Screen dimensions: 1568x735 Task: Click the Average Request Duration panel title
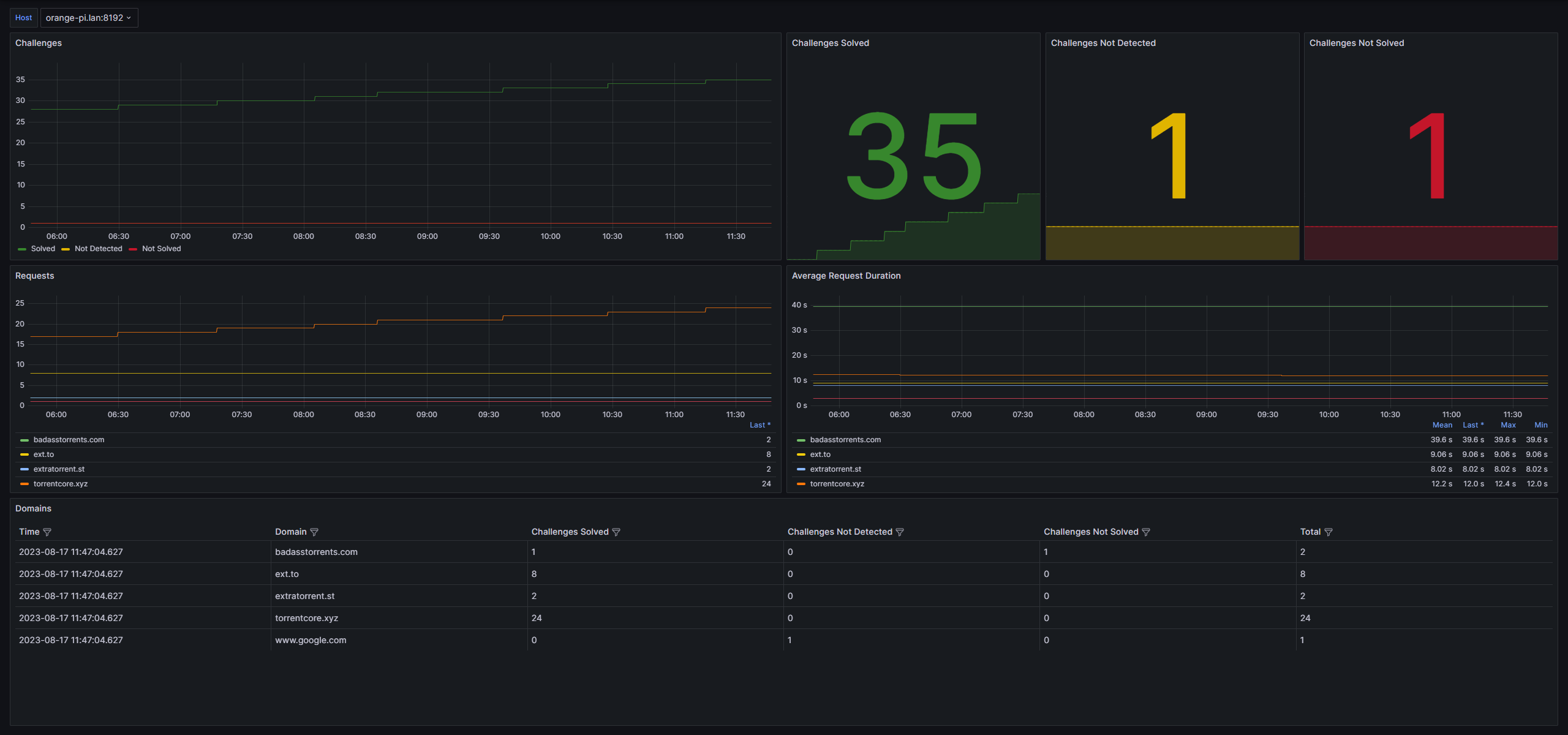(846, 276)
